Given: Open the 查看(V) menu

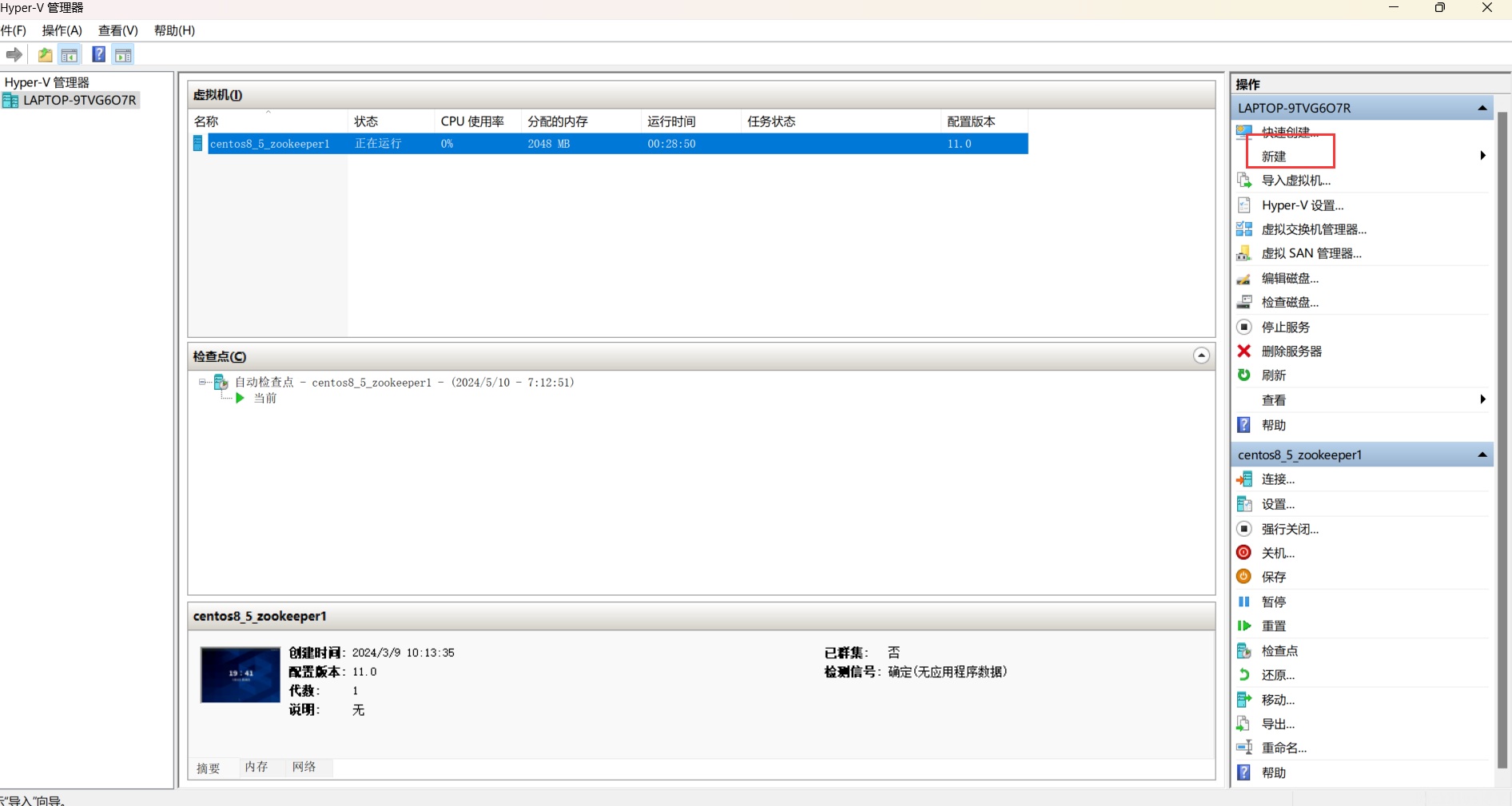Looking at the screenshot, I should (x=118, y=30).
